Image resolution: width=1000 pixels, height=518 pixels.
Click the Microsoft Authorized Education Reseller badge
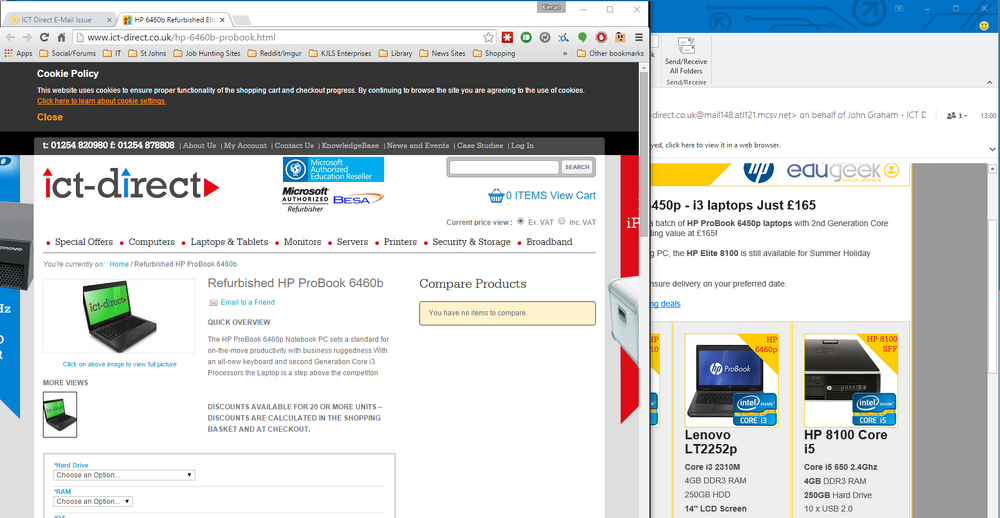point(334,169)
